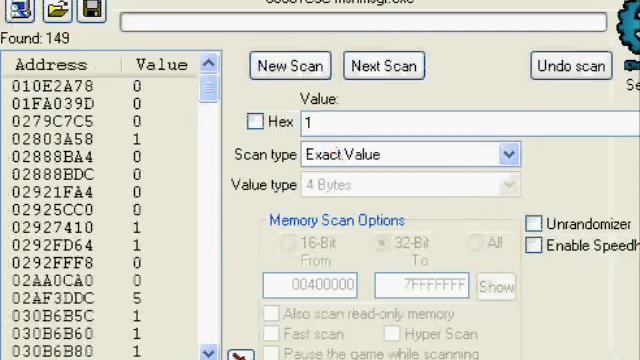Select address 02927410 row
The width and height of the screenshot is (640, 360).
(100, 228)
